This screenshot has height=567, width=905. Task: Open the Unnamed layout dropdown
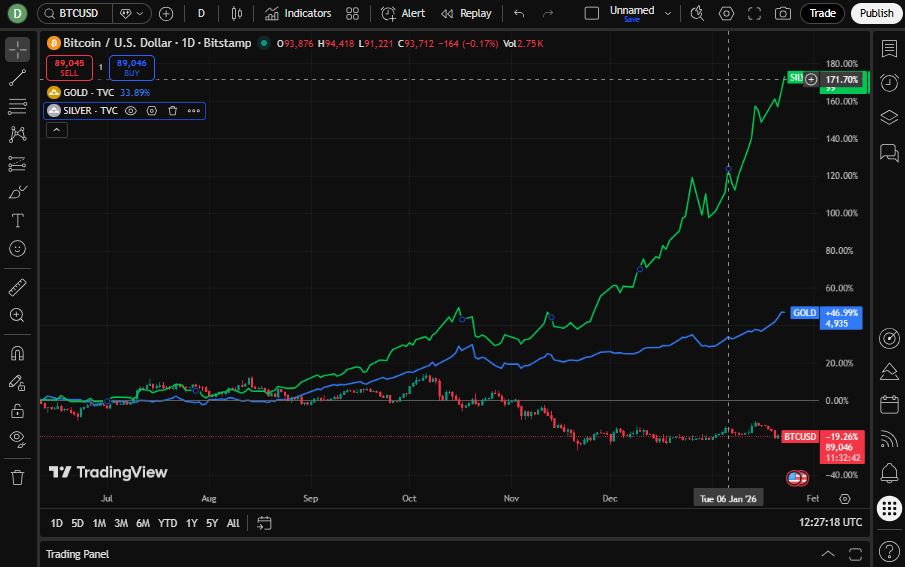668,13
